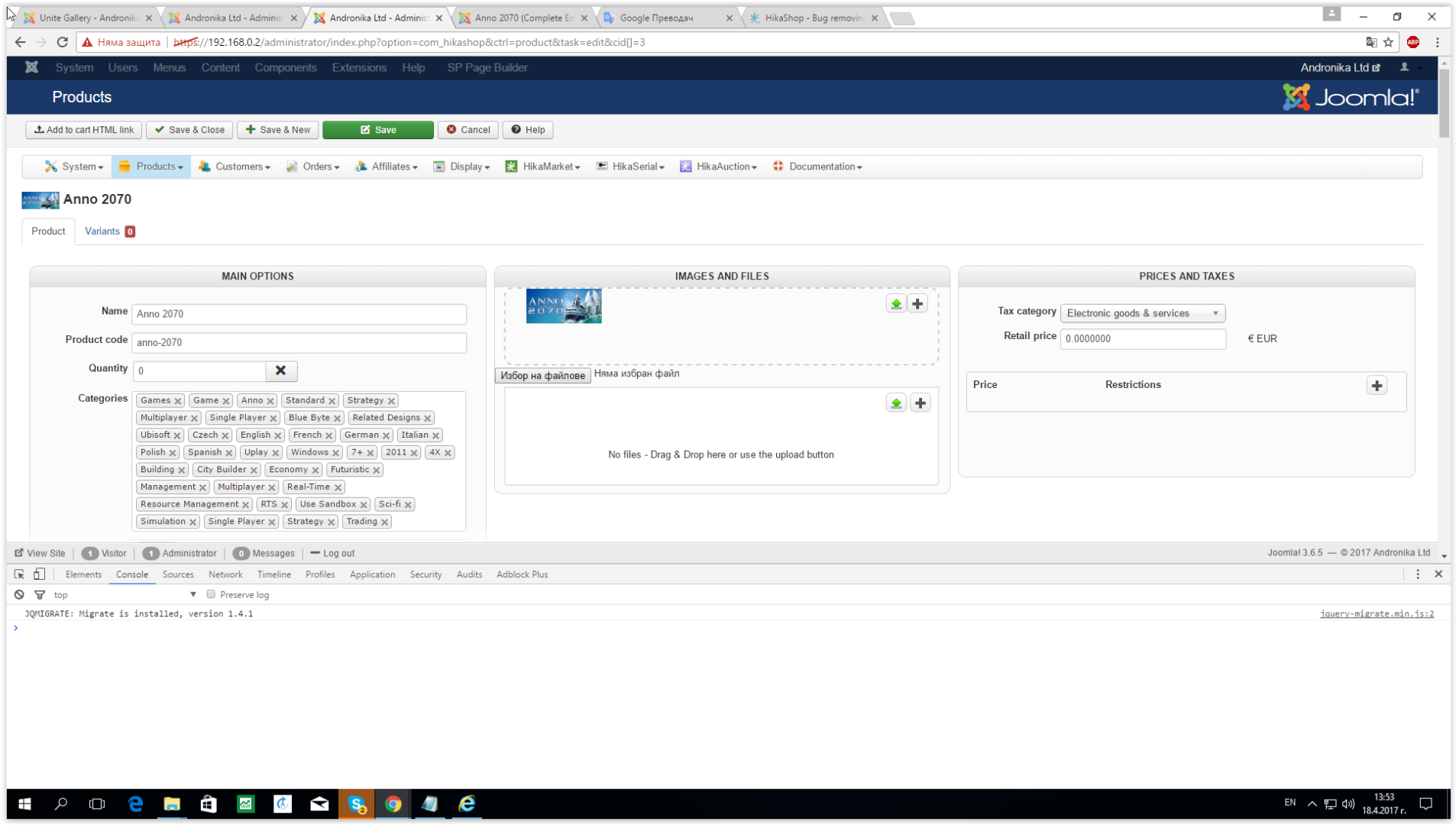Open the Tax category dropdown
The image size is (1456, 825).
pos(1143,313)
